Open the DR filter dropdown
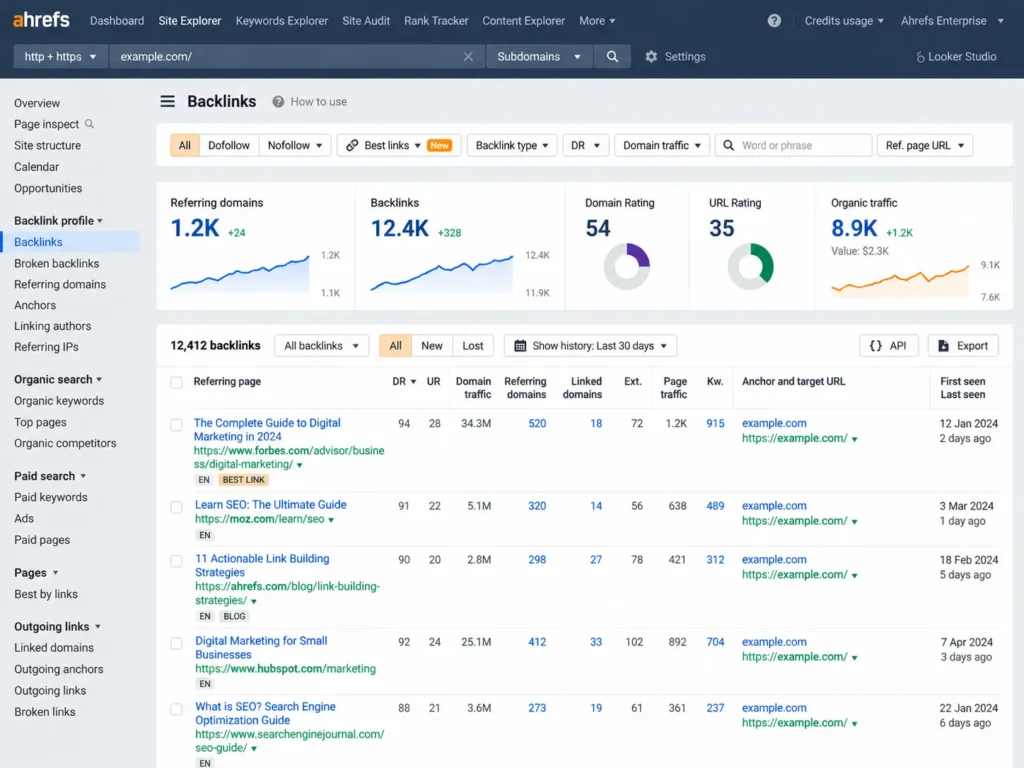 tap(585, 145)
